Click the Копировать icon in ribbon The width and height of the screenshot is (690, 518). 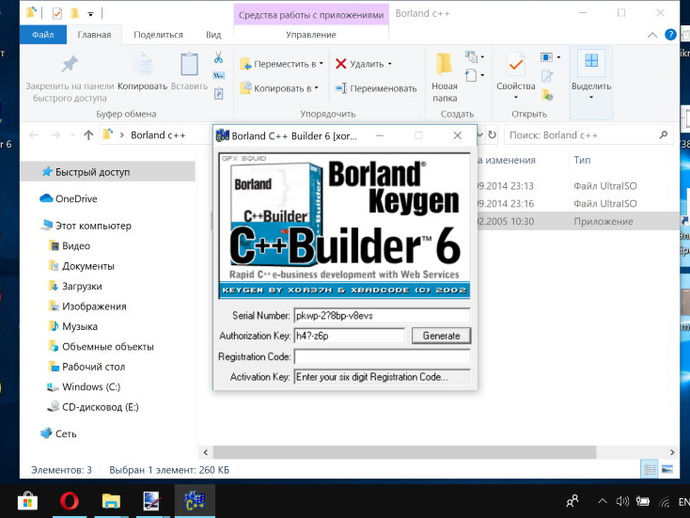[x=142, y=64]
